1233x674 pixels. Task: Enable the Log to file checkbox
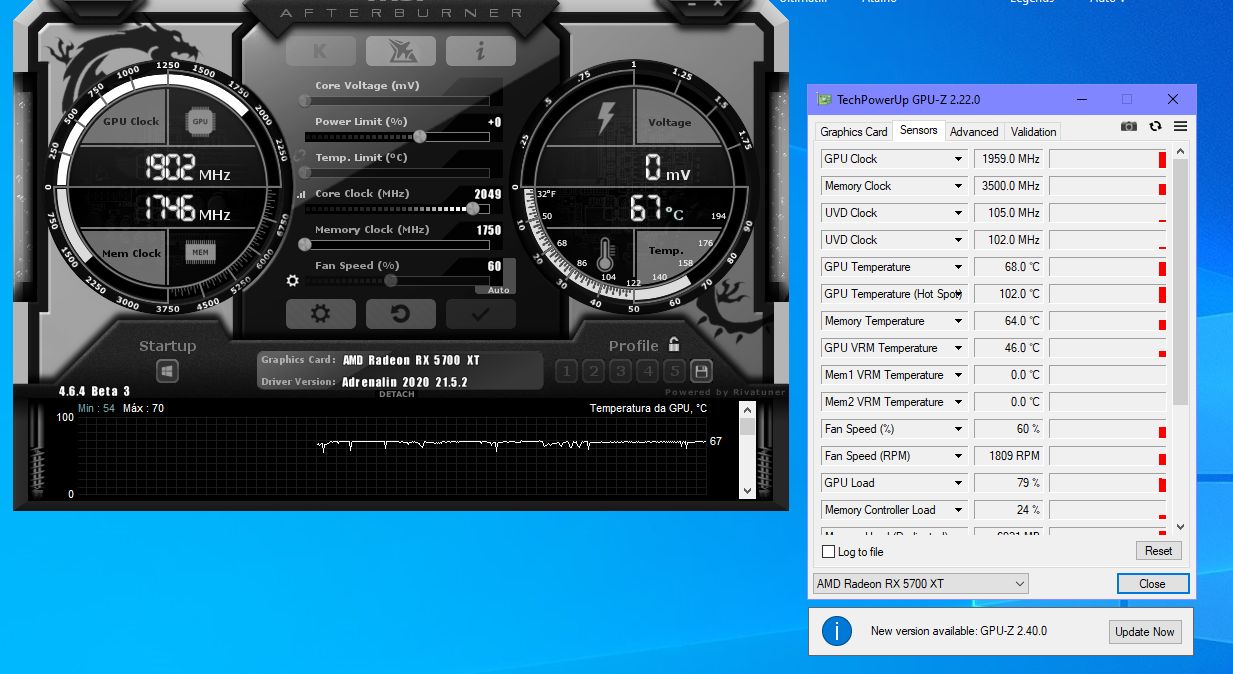pyautogui.click(x=828, y=552)
